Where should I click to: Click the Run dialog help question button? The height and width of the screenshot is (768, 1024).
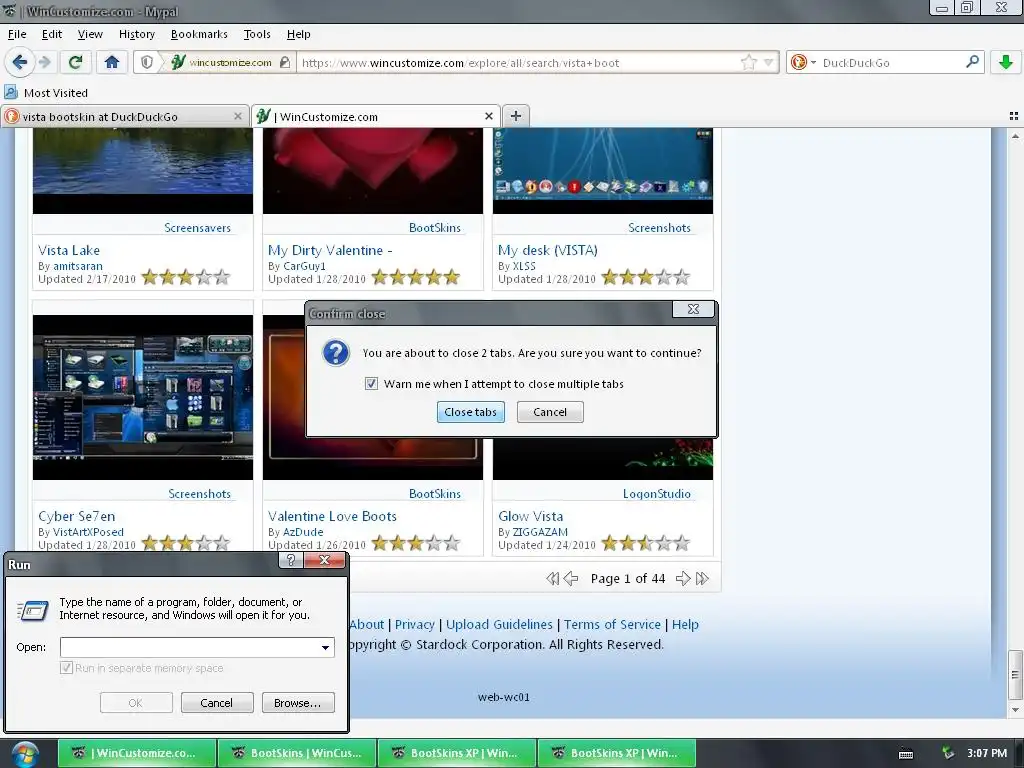(291, 560)
